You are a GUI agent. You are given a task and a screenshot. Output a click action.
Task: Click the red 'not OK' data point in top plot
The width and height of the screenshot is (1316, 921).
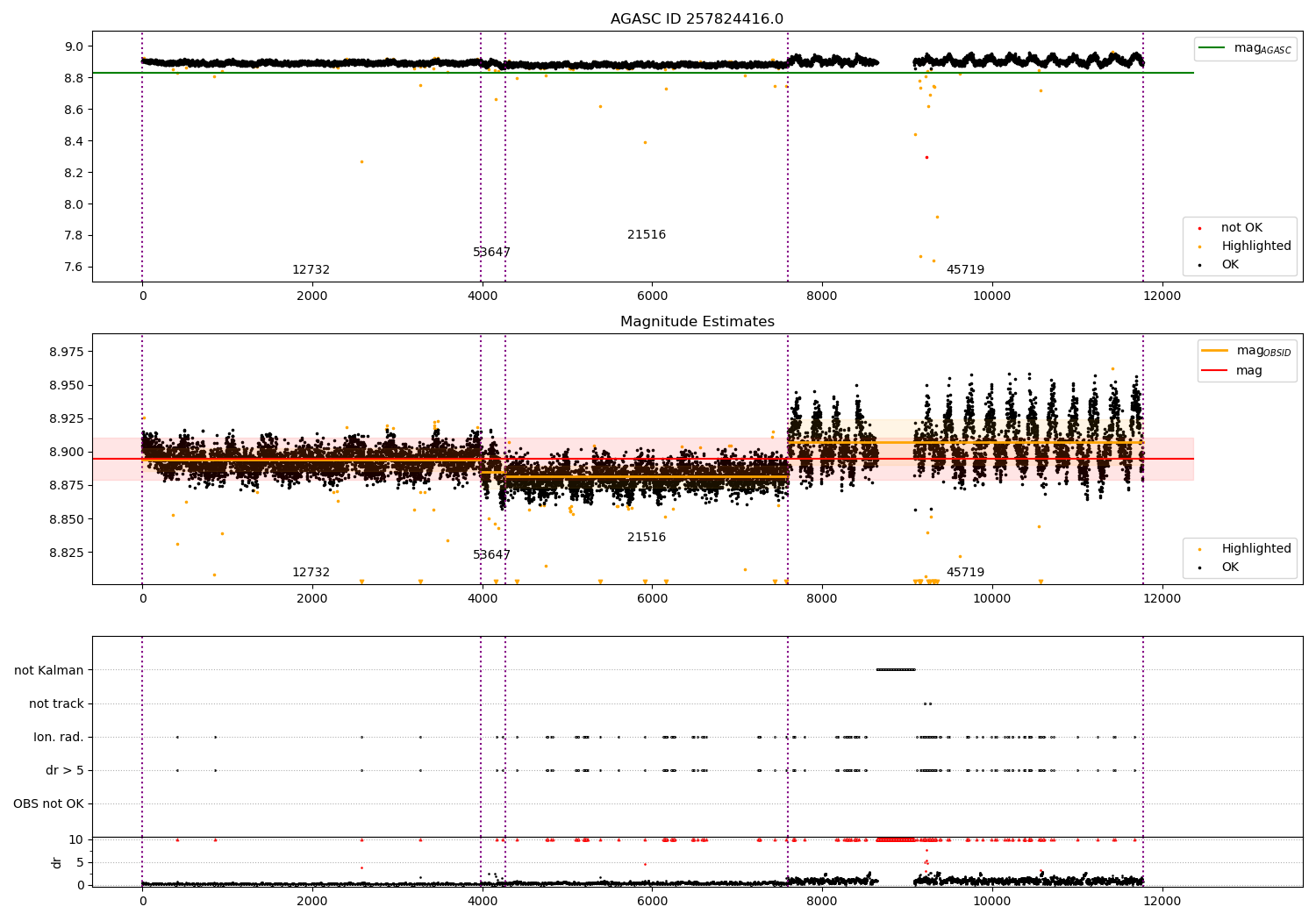[x=926, y=158]
